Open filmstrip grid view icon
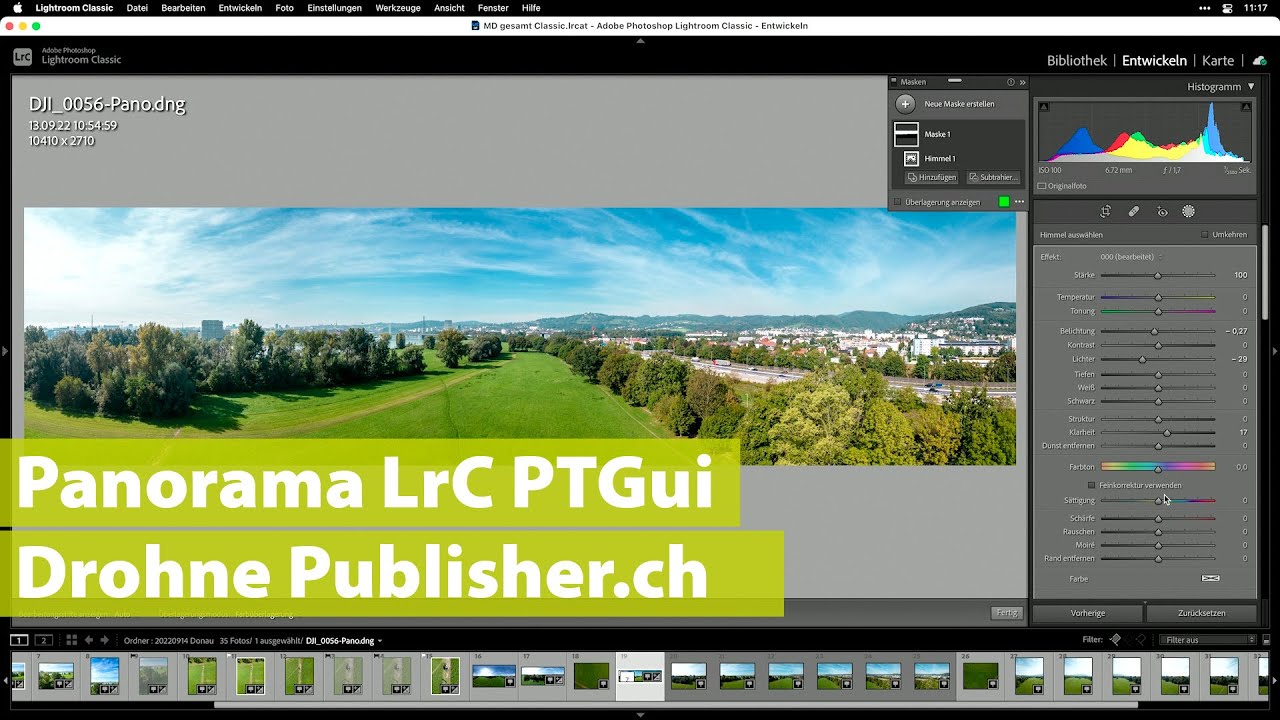 (x=71, y=640)
